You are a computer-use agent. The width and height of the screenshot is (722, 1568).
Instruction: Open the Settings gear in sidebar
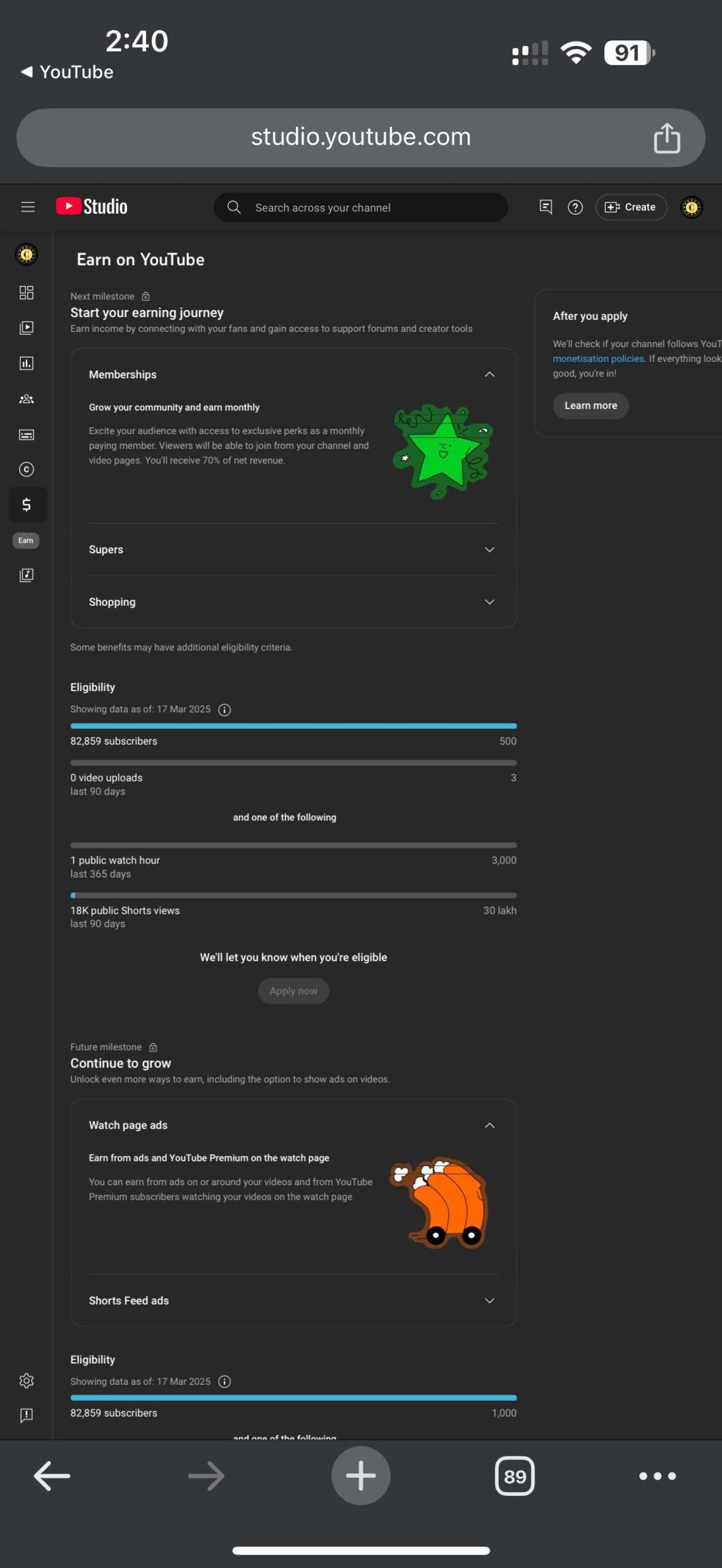[26, 1381]
